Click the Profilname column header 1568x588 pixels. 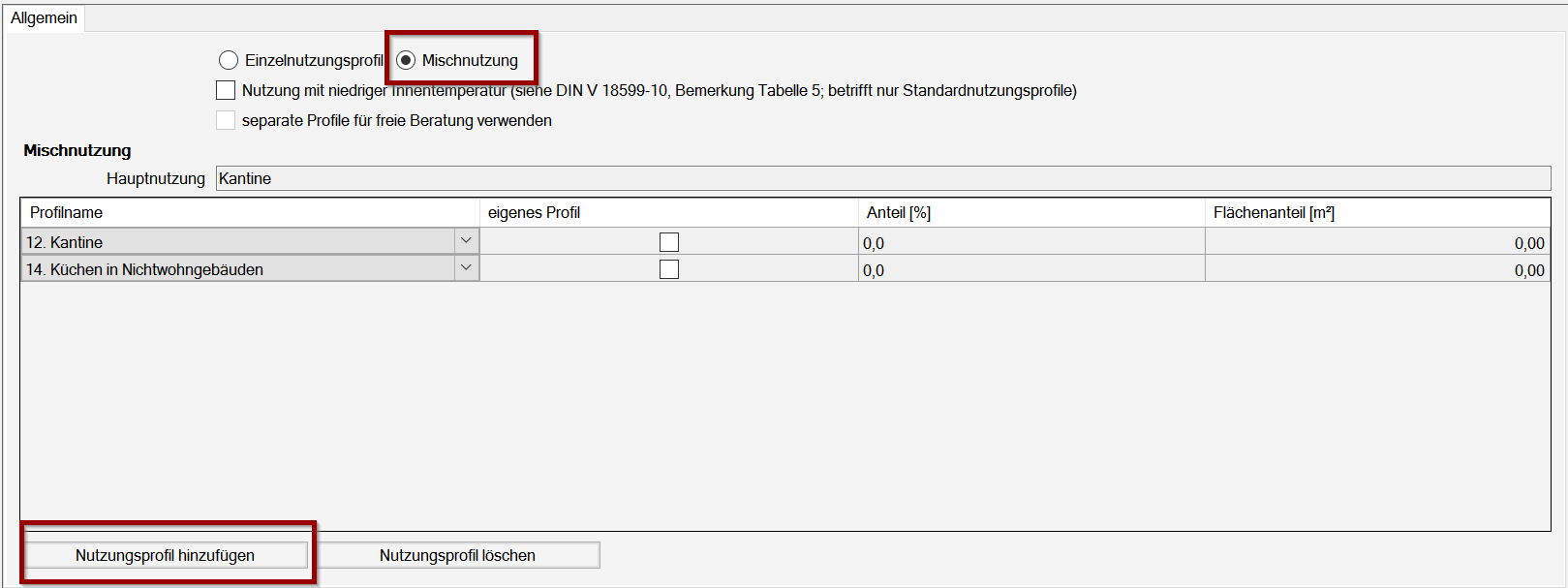[x=66, y=212]
